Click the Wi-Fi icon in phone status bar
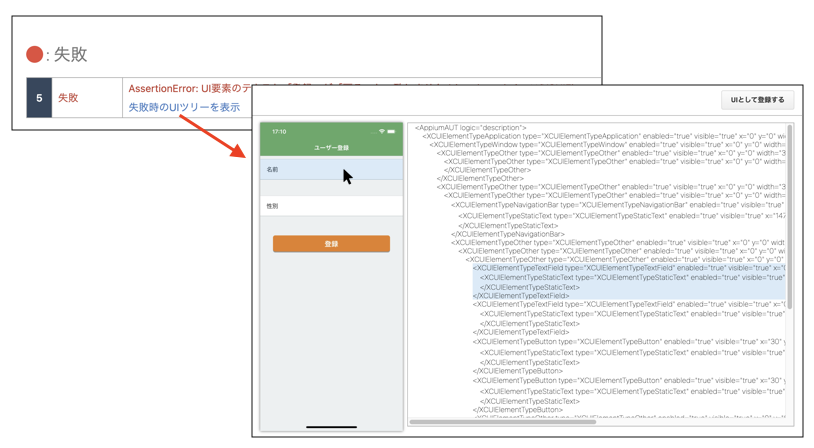The width and height of the screenshot is (814, 448). pyautogui.click(x=382, y=131)
